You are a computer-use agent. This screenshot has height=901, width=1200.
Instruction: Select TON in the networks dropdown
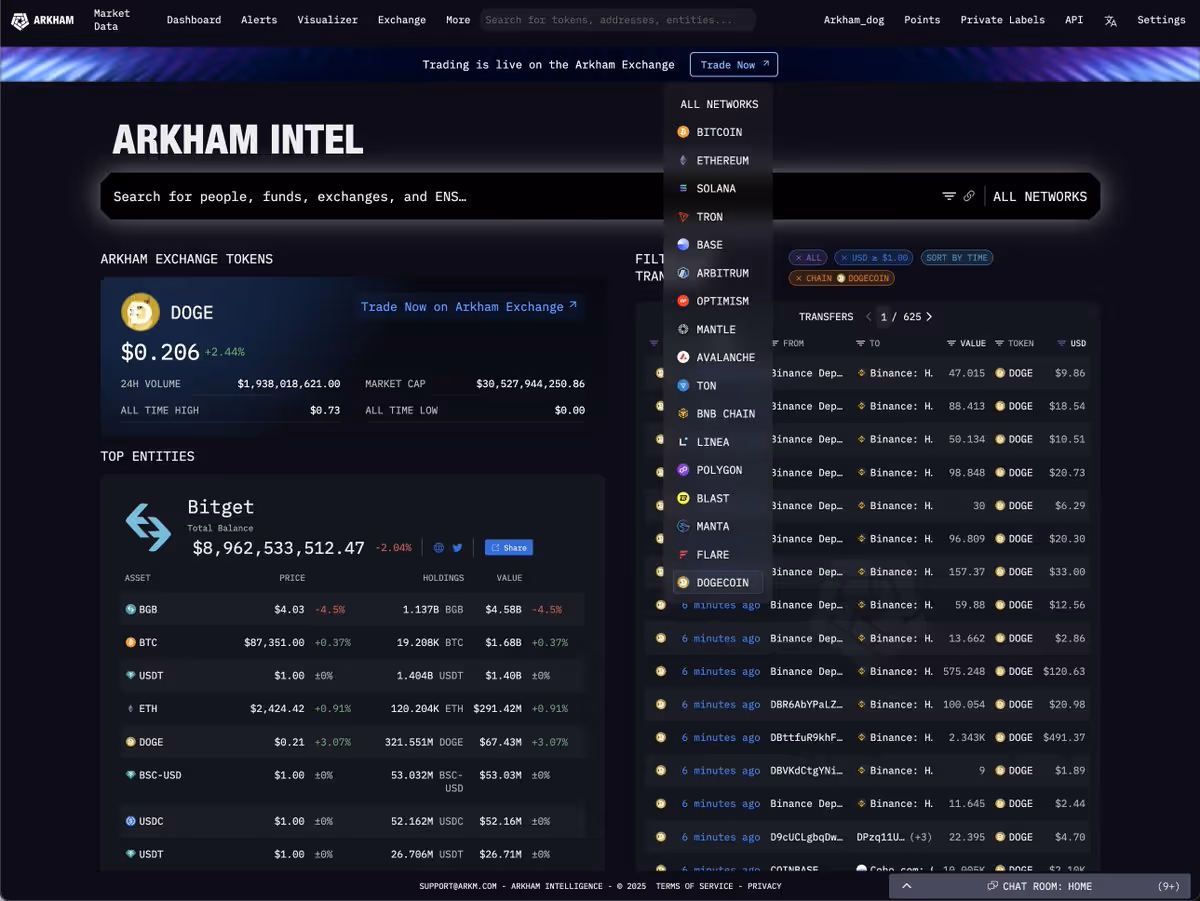tap(718, 385)
